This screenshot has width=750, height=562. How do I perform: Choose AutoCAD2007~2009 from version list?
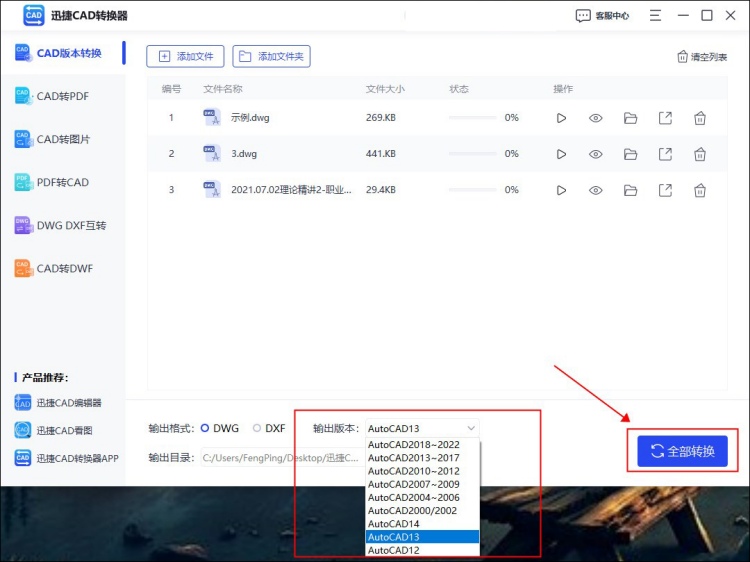422,485
